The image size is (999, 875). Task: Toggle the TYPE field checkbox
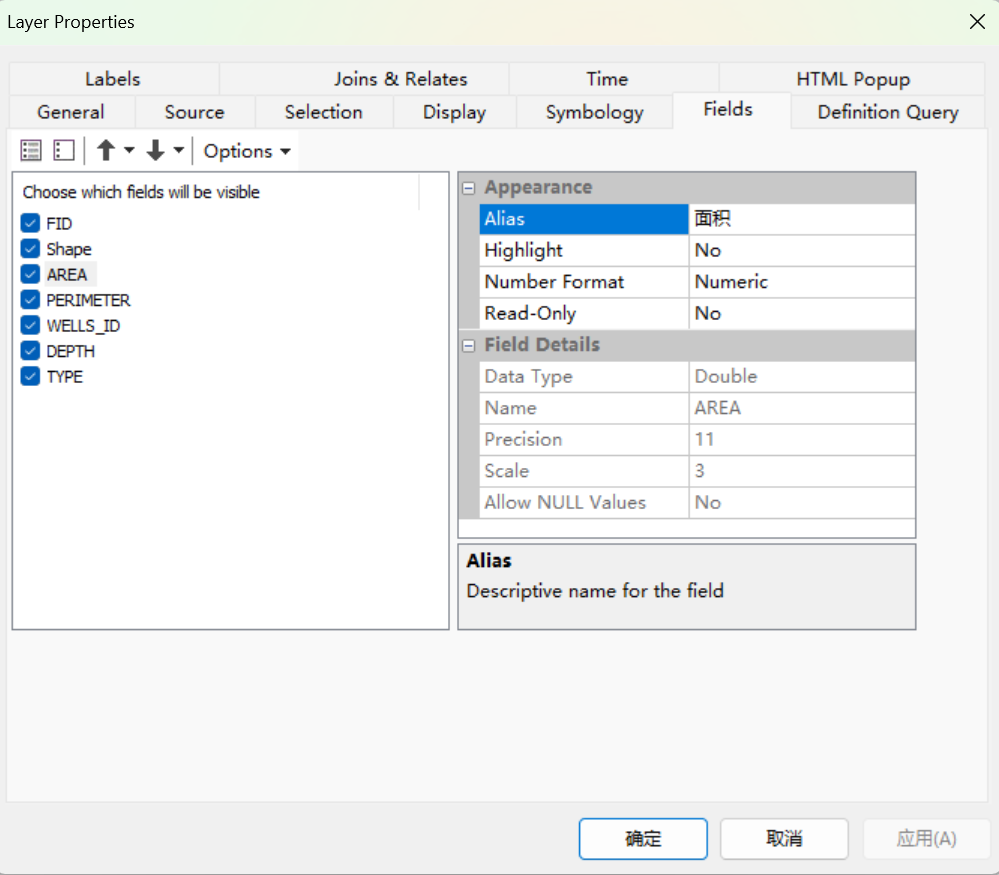point(30,376)
